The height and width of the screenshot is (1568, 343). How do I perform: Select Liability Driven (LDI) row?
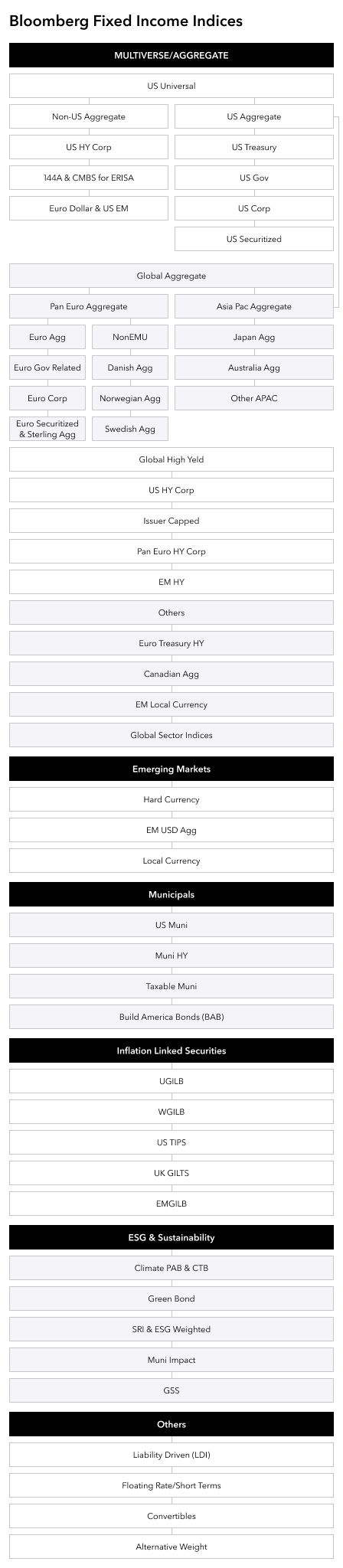click(x=171, y=1455)
